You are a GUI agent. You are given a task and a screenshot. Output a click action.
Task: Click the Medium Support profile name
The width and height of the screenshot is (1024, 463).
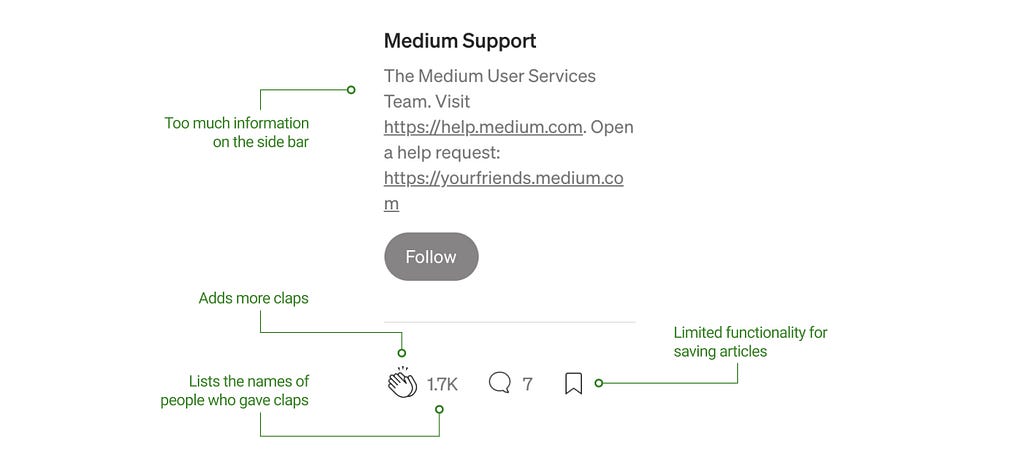(460, 40)
